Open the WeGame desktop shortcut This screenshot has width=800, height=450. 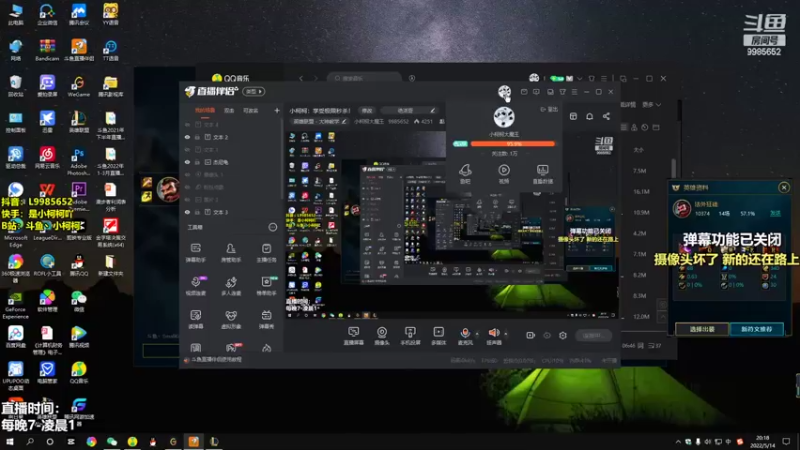pos(79,86)
